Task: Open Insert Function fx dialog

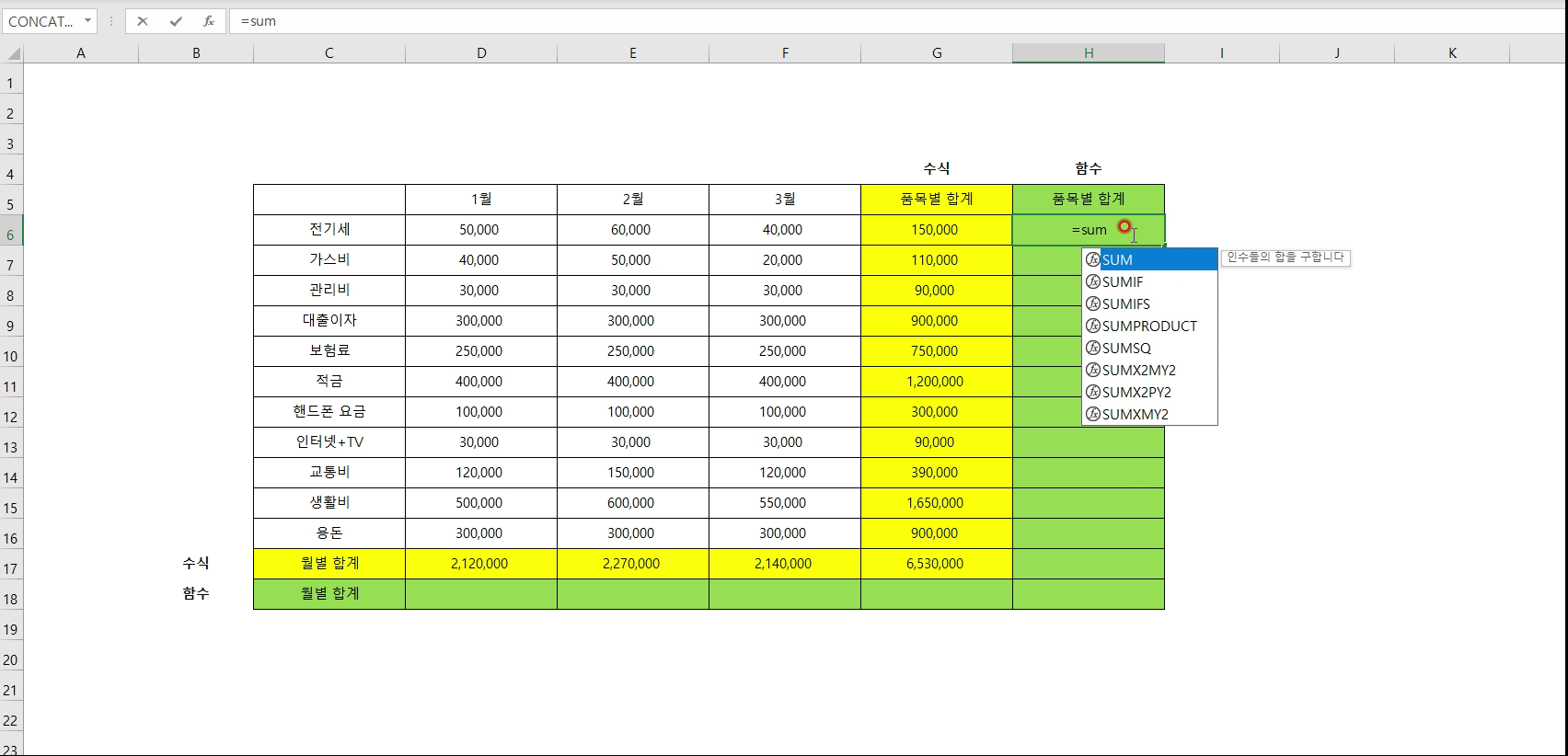Action: tap(209, 21)
